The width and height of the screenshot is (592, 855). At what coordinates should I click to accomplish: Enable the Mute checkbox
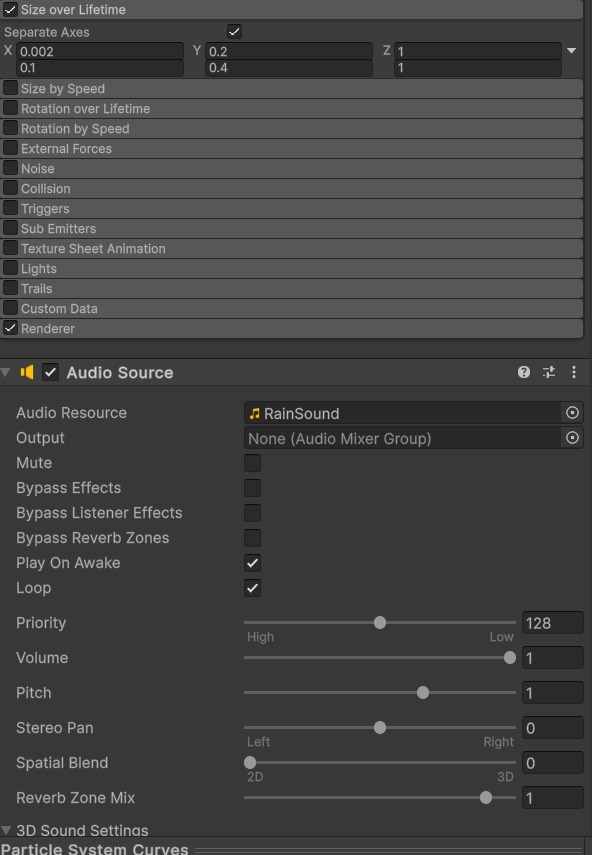(252, 463)
